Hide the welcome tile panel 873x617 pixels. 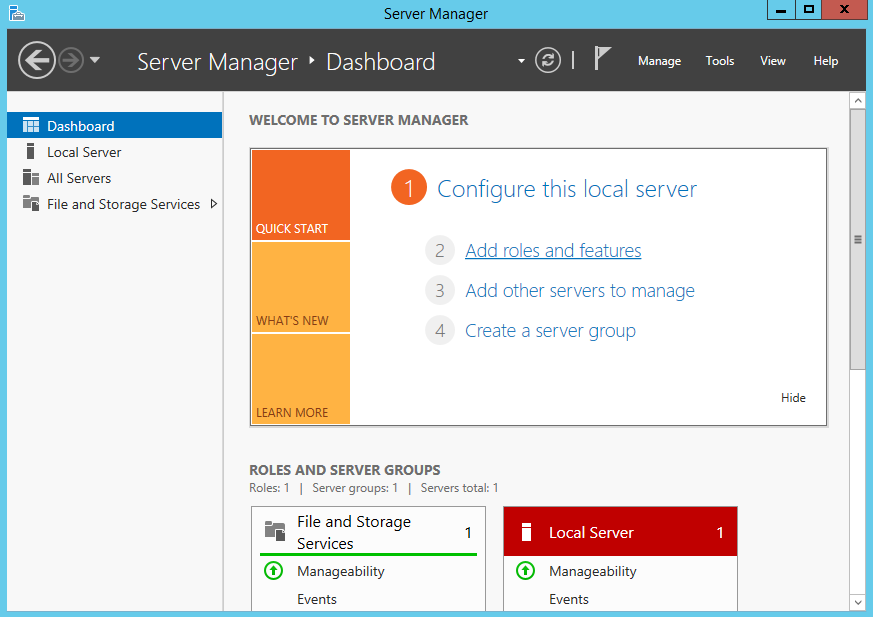point(793,398)
